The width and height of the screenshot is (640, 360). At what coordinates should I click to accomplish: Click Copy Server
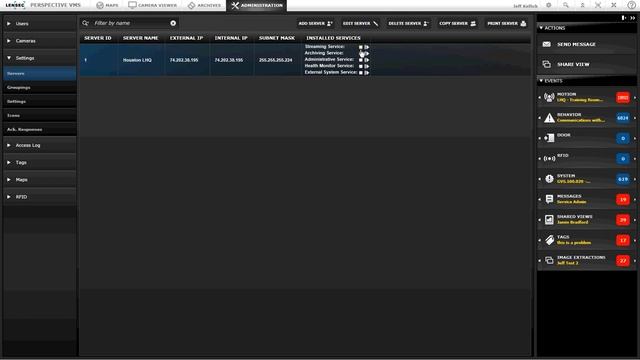(x=458, y=24)
